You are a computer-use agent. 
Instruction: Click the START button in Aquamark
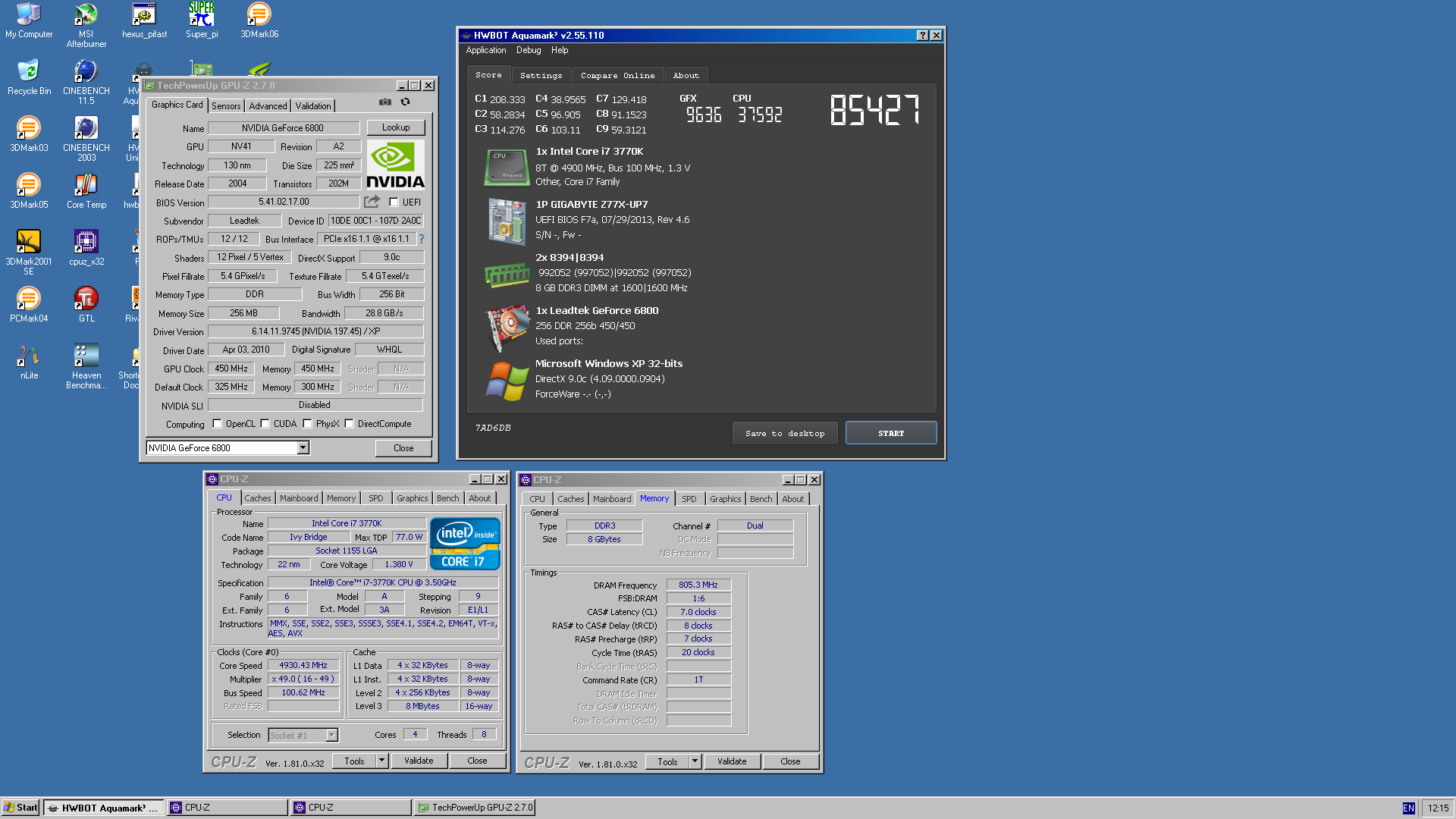(891, 433)
